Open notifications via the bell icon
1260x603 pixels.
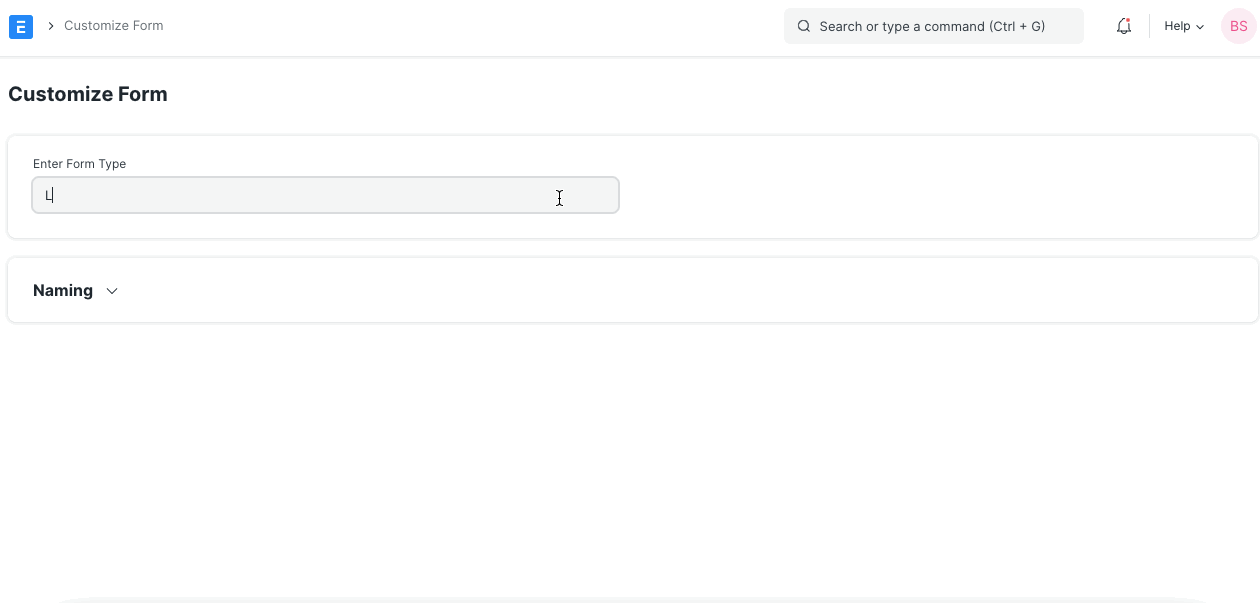(x=1123, y=26)
